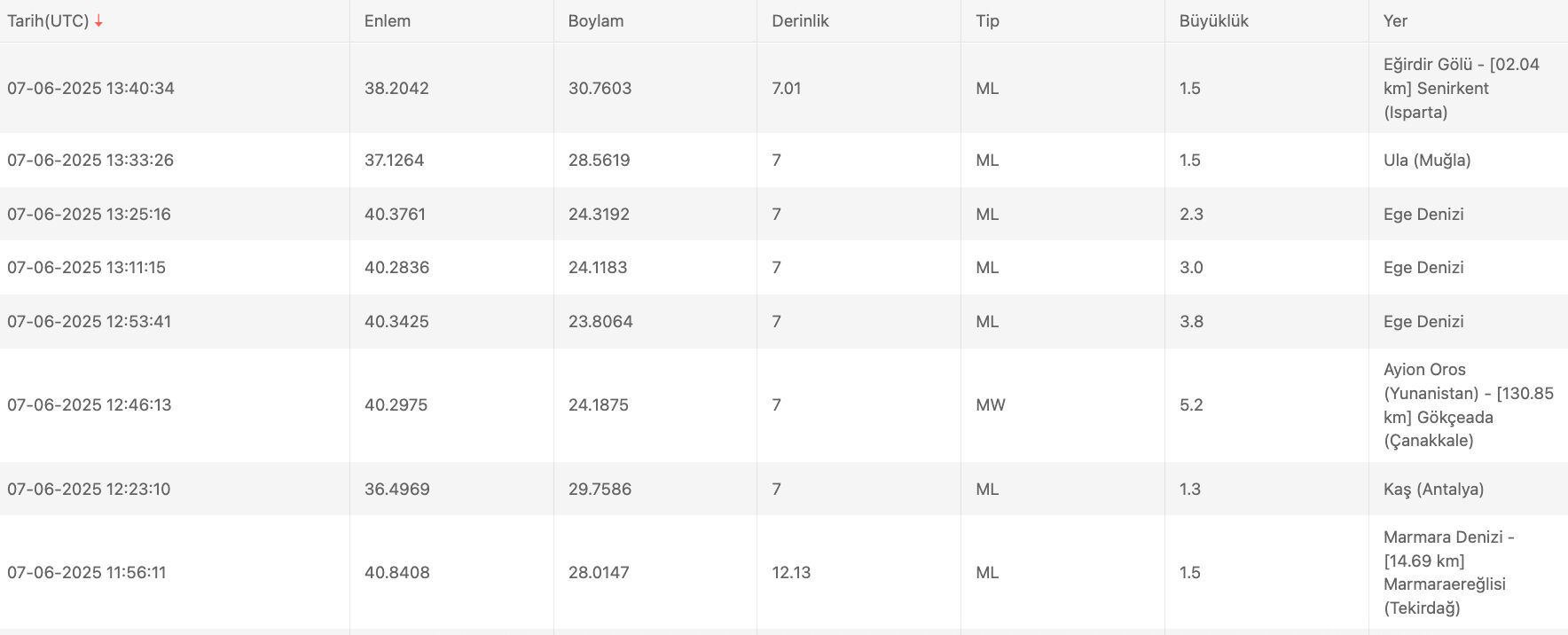
Task: Select the Eğirdir Gölü Senirkent (Isparta) location cell
Action: pos(1461,88)
